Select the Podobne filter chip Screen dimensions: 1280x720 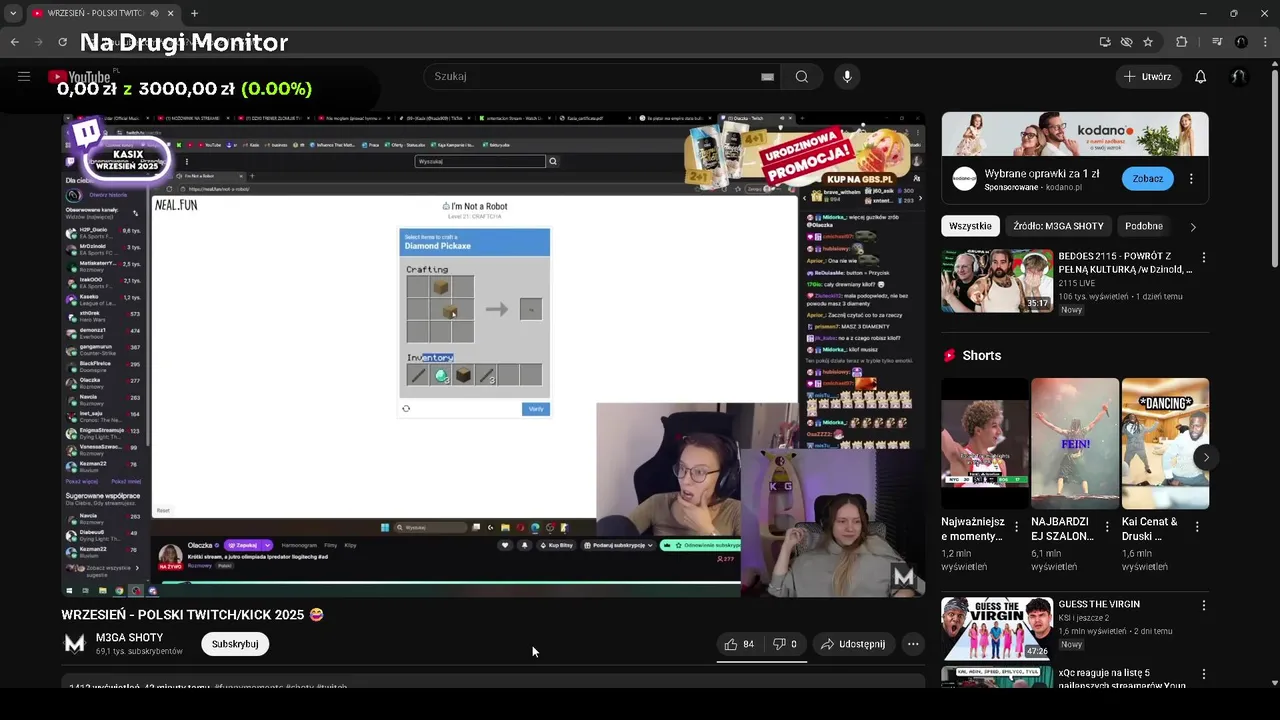click(x=1144, y=226)
